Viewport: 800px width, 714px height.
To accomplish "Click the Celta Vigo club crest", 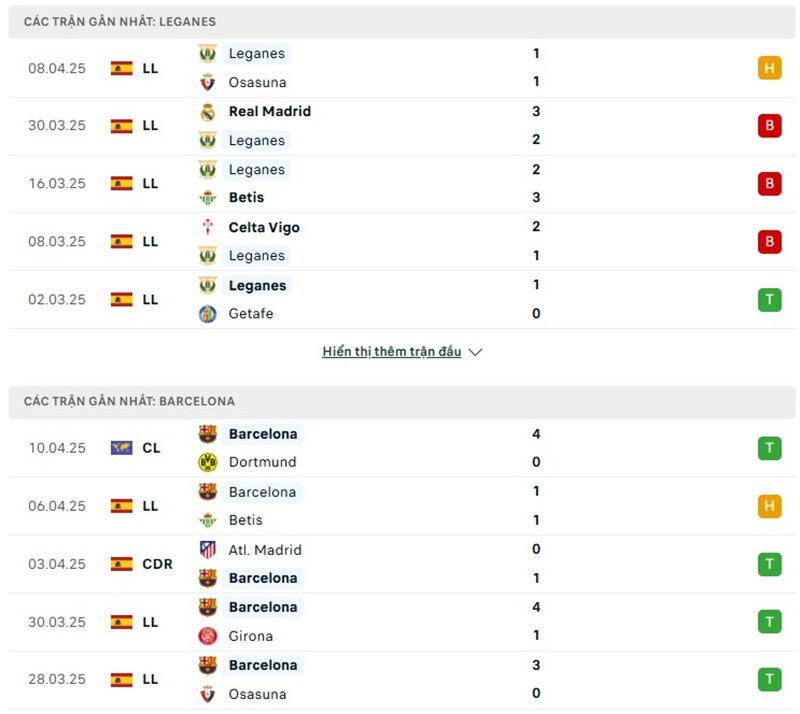I will [207, 227].
